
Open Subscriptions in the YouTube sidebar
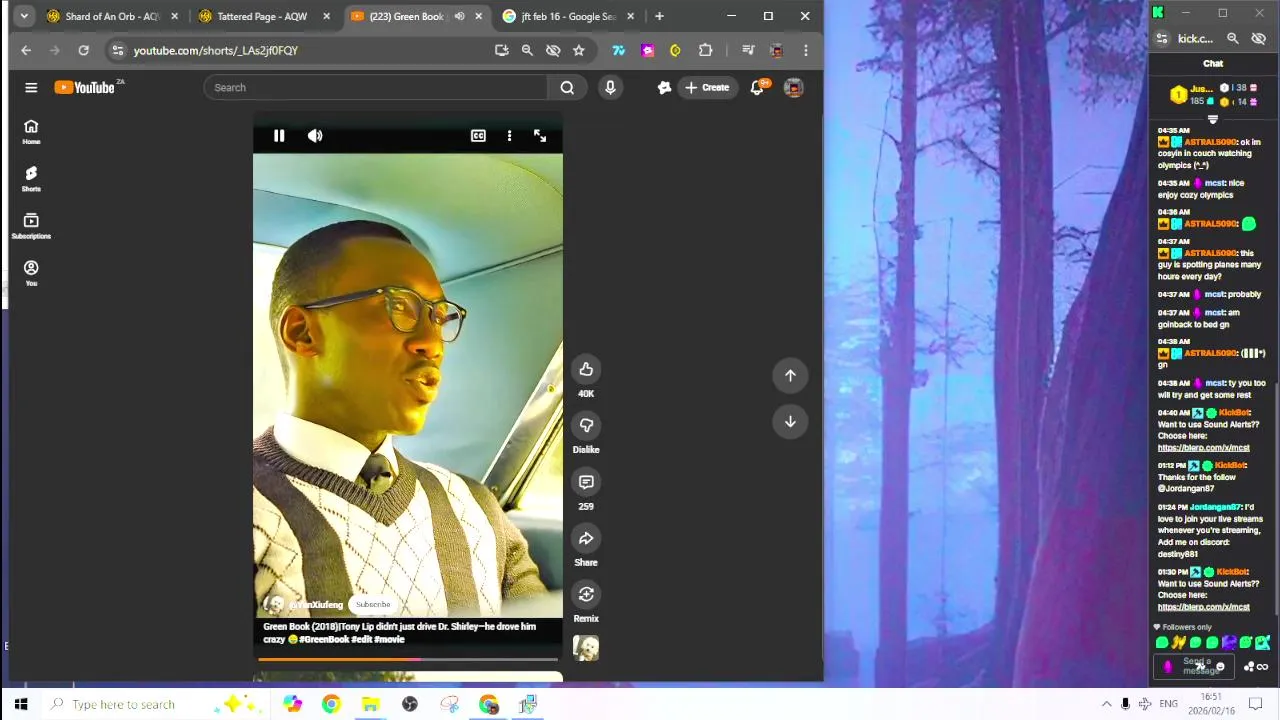(x=31, y=226)
